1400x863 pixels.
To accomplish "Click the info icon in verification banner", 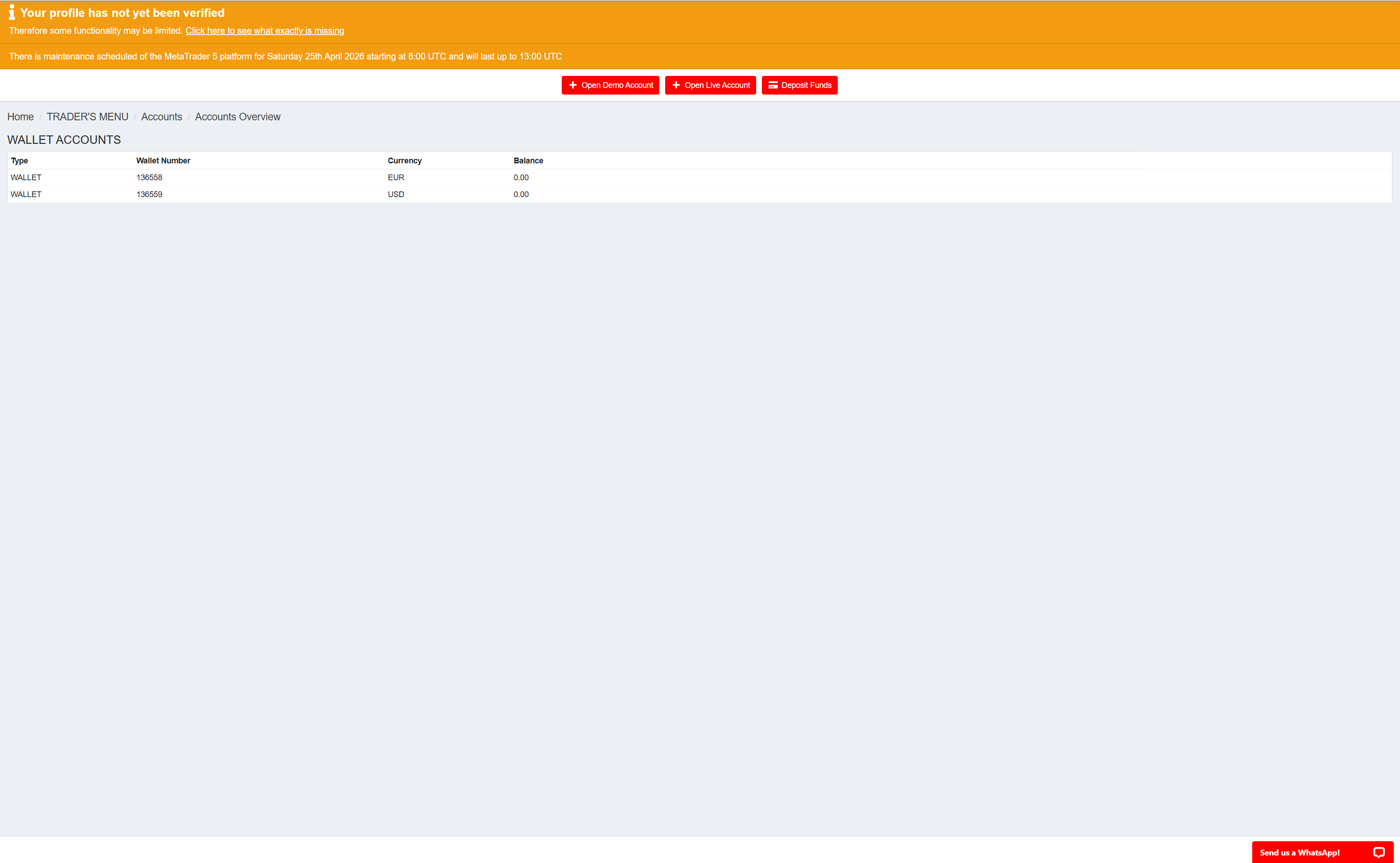I will [12, 12].
